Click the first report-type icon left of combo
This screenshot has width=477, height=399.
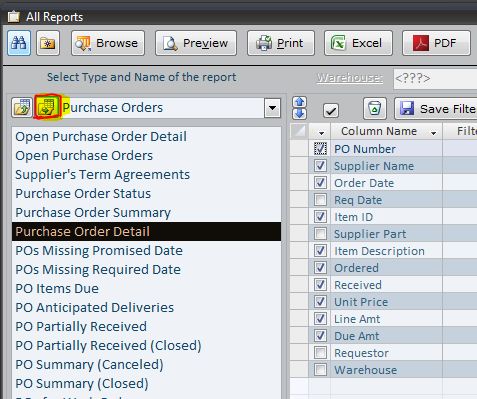(22, 108)
